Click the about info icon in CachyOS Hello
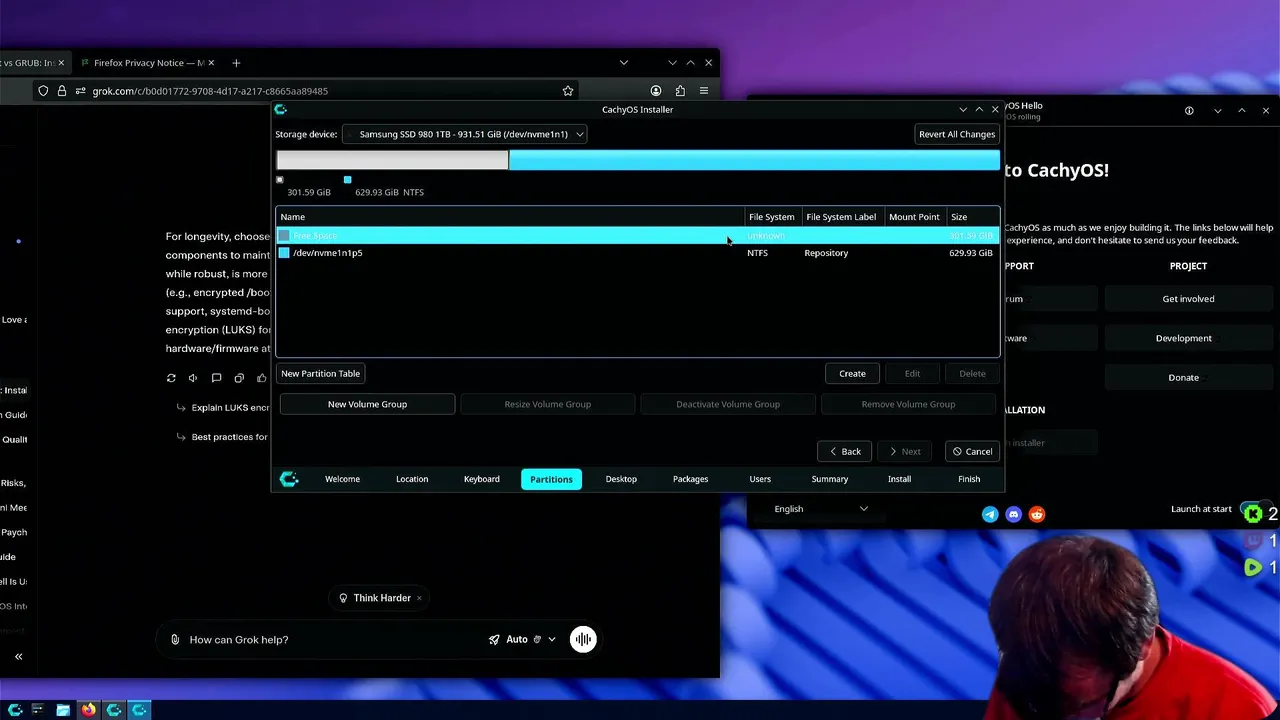Screen dimensions: 1280x720 tap(1189, 111)
